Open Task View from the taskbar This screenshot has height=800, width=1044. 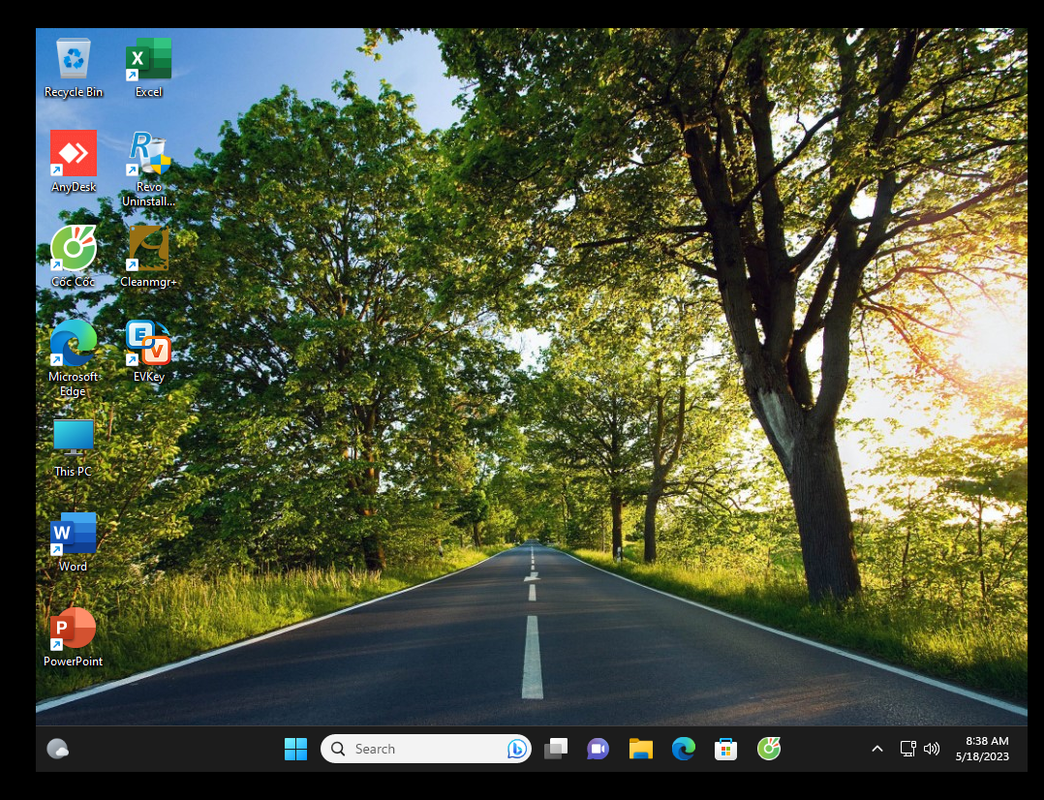tap(556, 749)
